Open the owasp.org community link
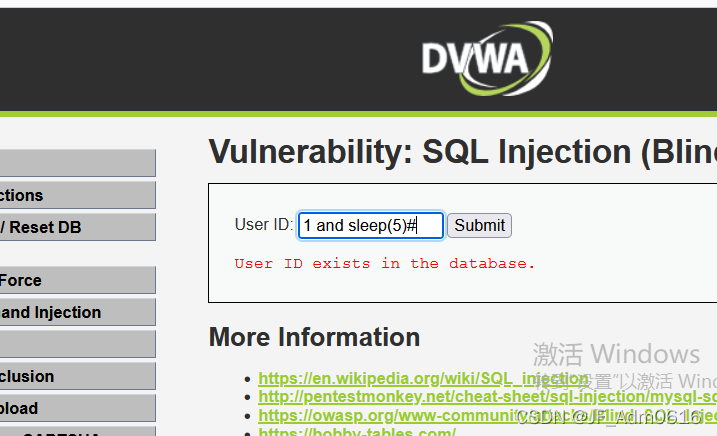The height and width of the screenshot is (436, 717). click(487, 415)
